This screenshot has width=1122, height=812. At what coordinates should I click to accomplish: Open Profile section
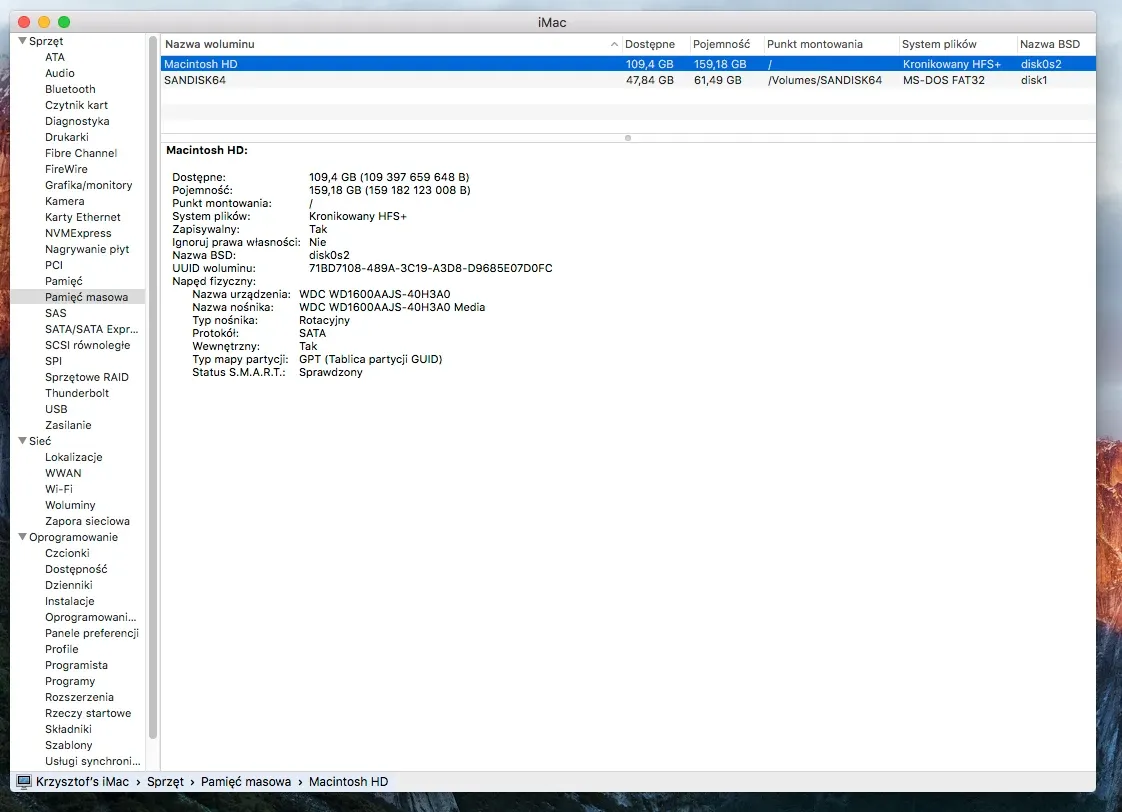point(62,649)
